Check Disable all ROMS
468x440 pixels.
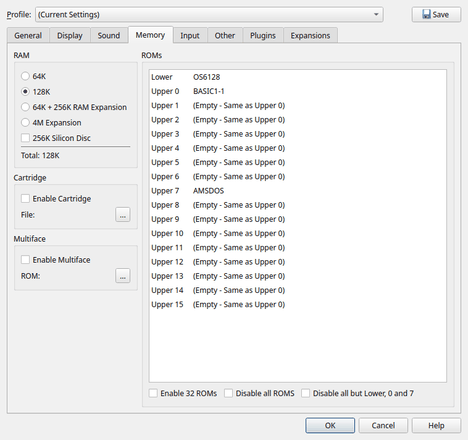click(x=259, y=393)
